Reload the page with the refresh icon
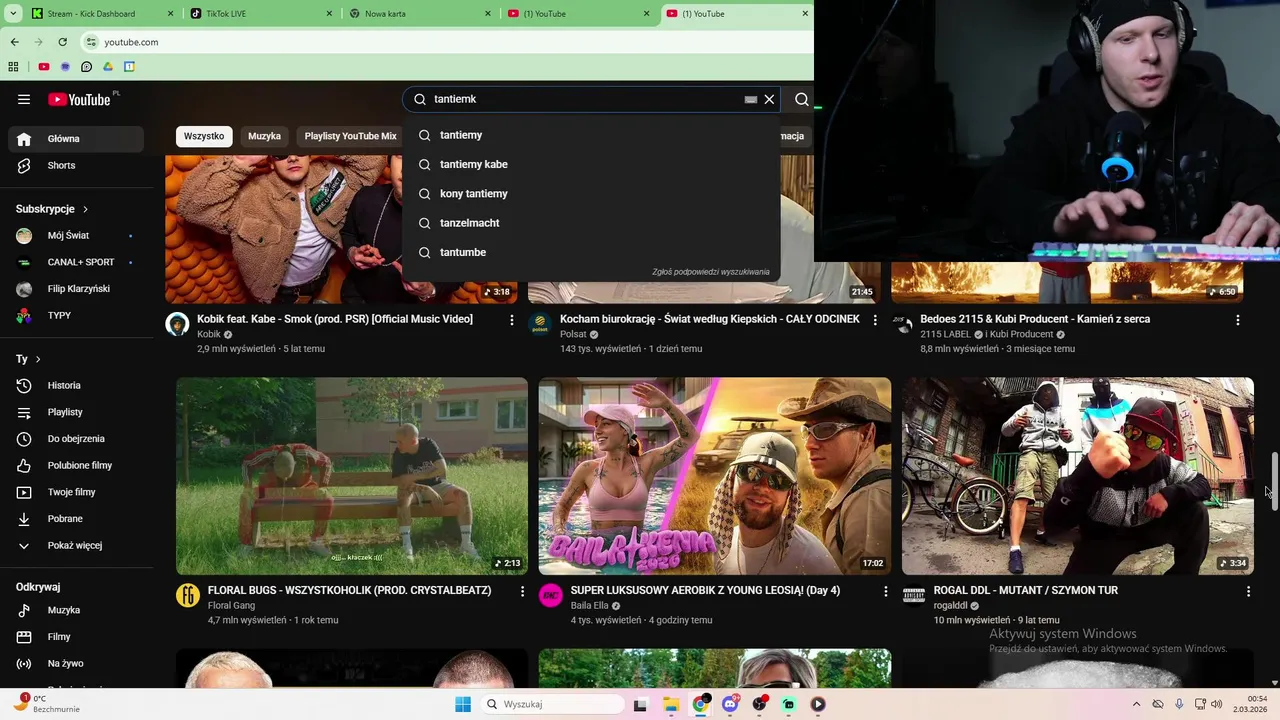Image resolution: width=1280 pixels, height=720 pixels. pyautogui.click(x=62, y=42)
